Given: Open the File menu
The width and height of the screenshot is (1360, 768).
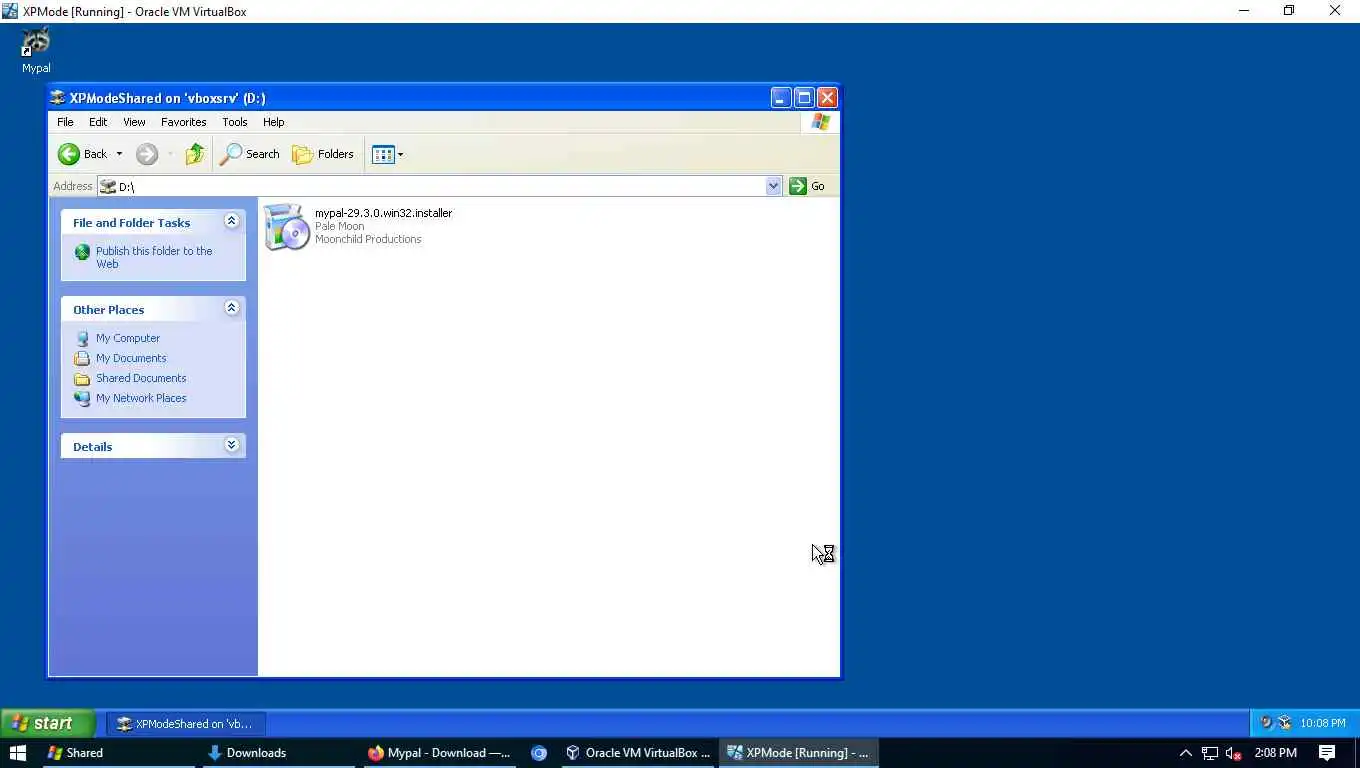Looking at the screenshot, I should point(65,122).
